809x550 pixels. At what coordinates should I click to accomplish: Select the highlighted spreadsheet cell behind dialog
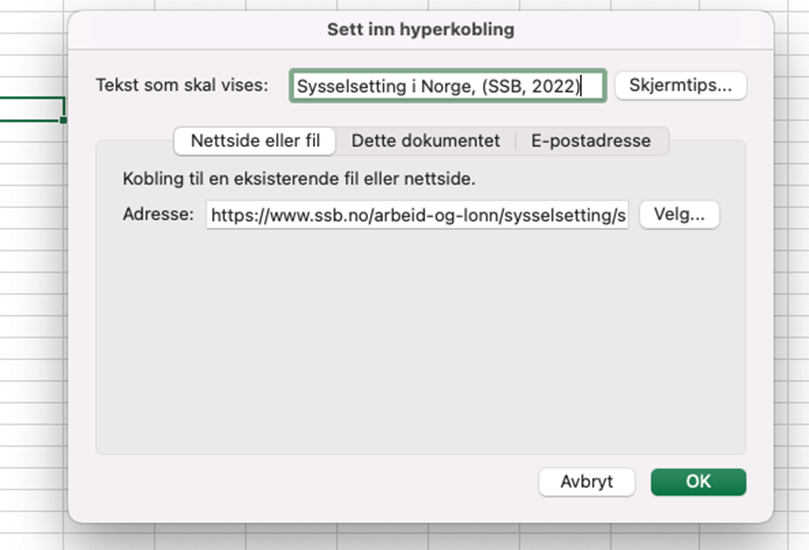32,109
